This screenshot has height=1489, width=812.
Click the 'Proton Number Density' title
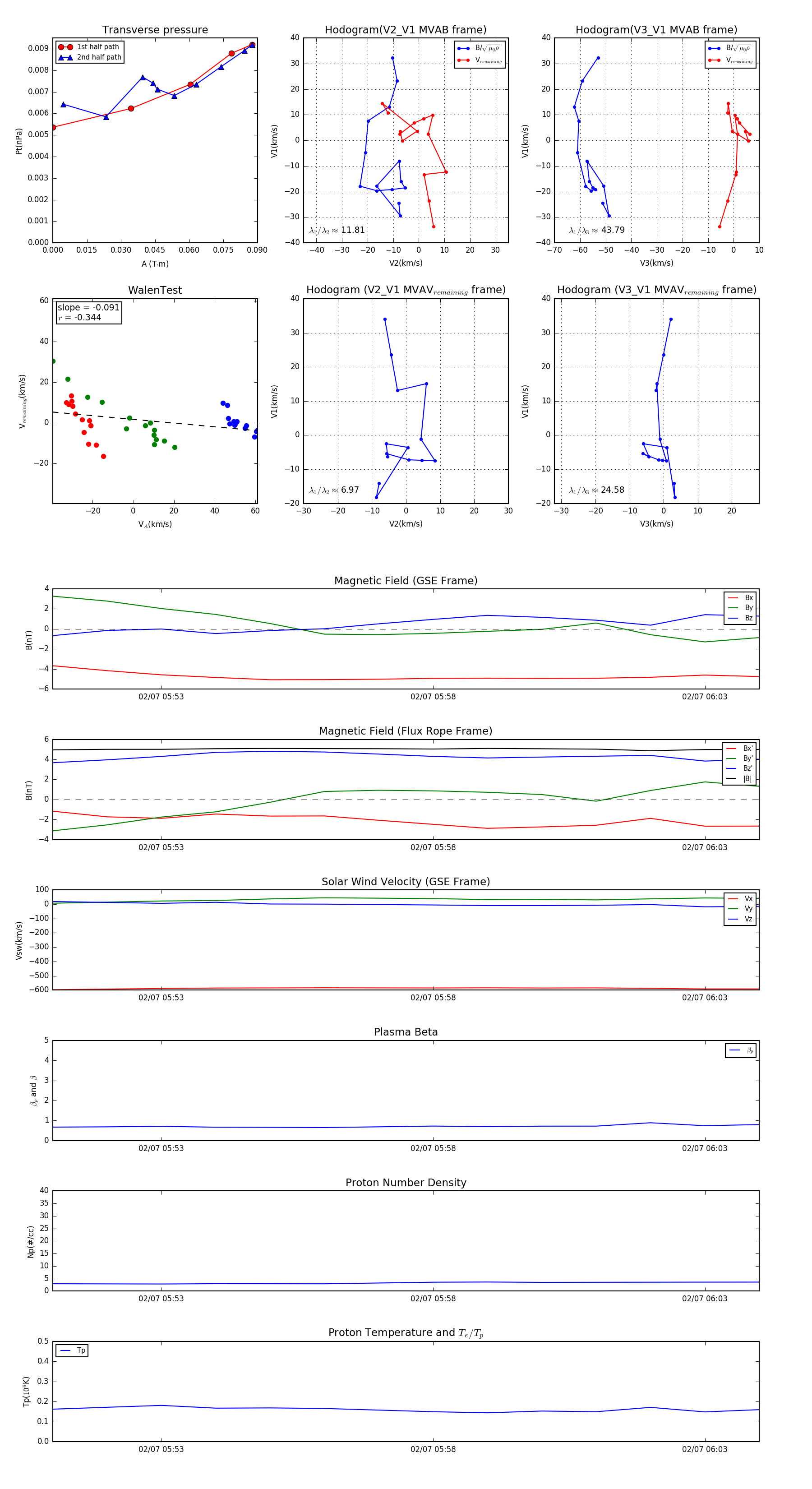(x=406, y=1182)
